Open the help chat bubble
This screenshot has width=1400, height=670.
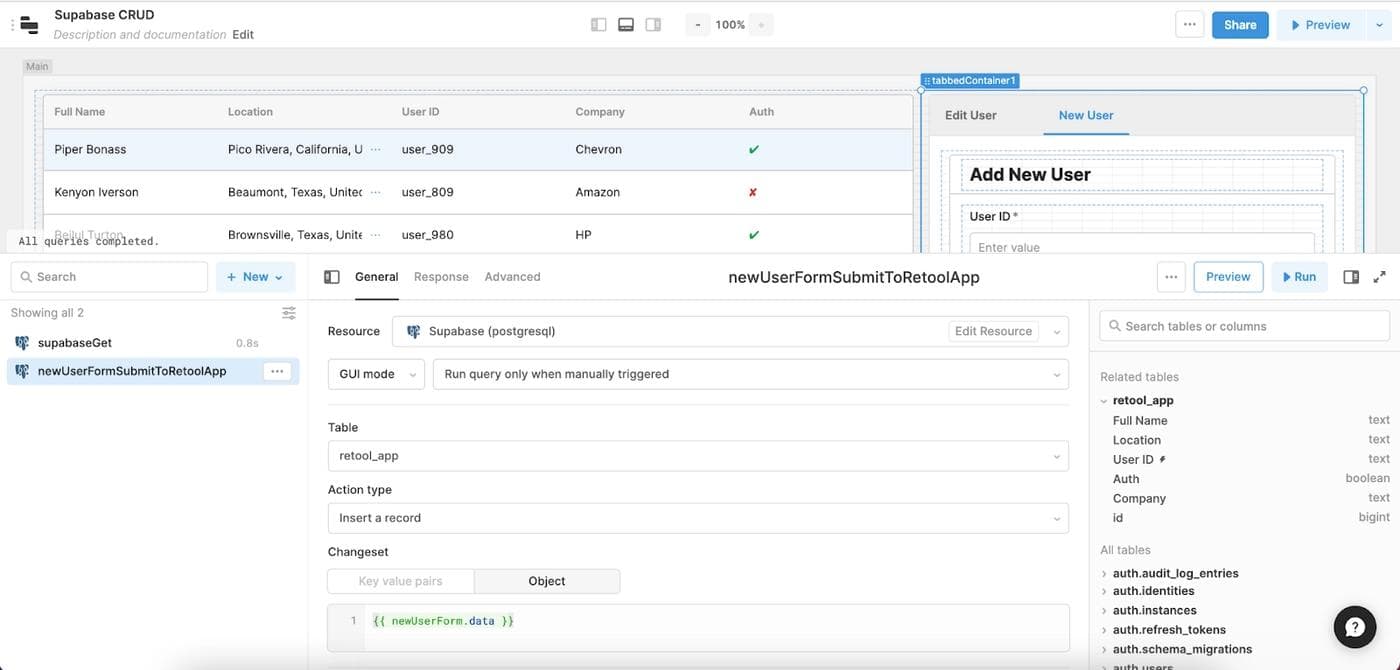1355,627
